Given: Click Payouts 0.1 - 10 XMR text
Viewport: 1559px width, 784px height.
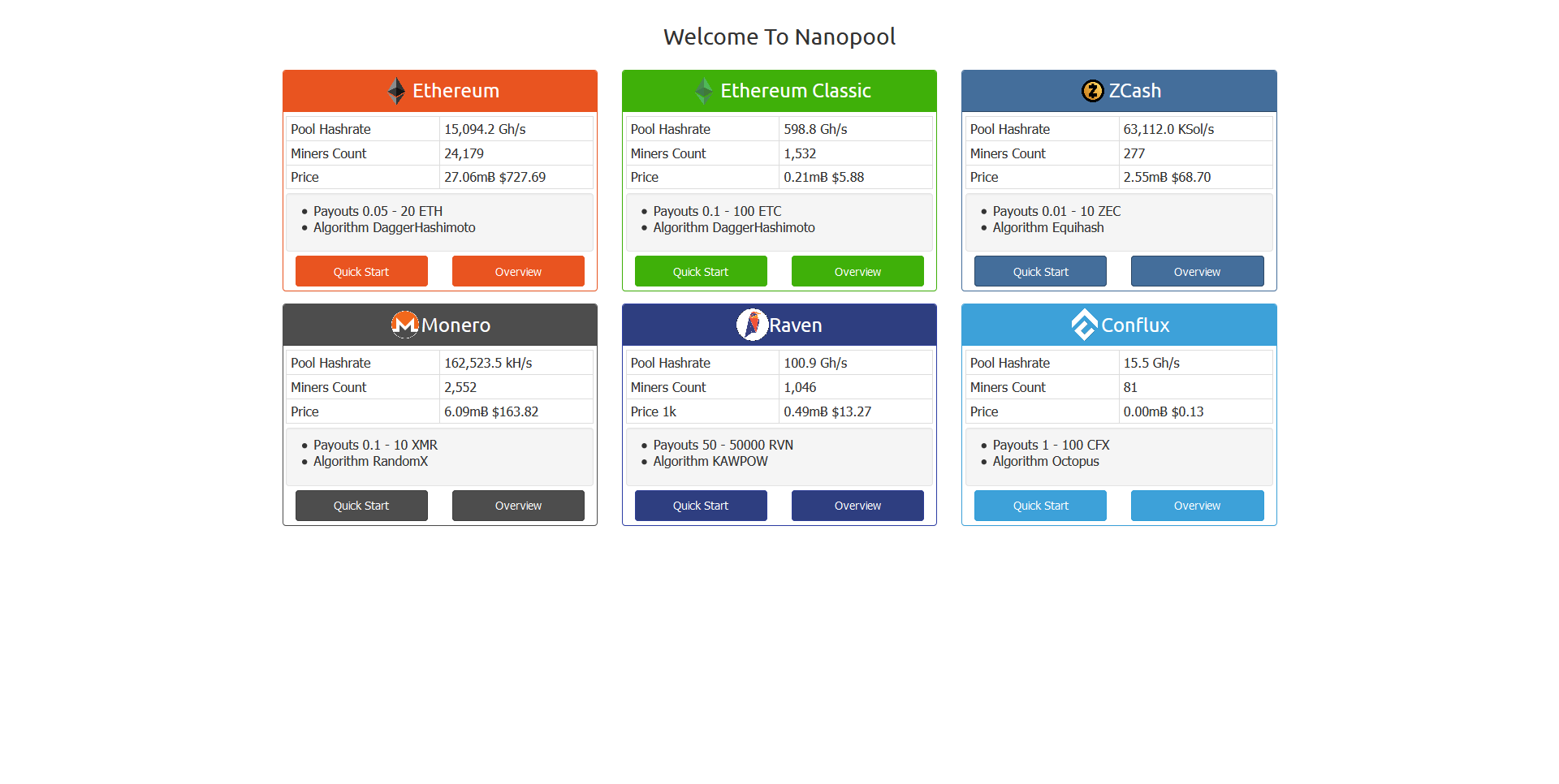Looking at the screenshot, I should pyautogui.click(x=375, y=445).
